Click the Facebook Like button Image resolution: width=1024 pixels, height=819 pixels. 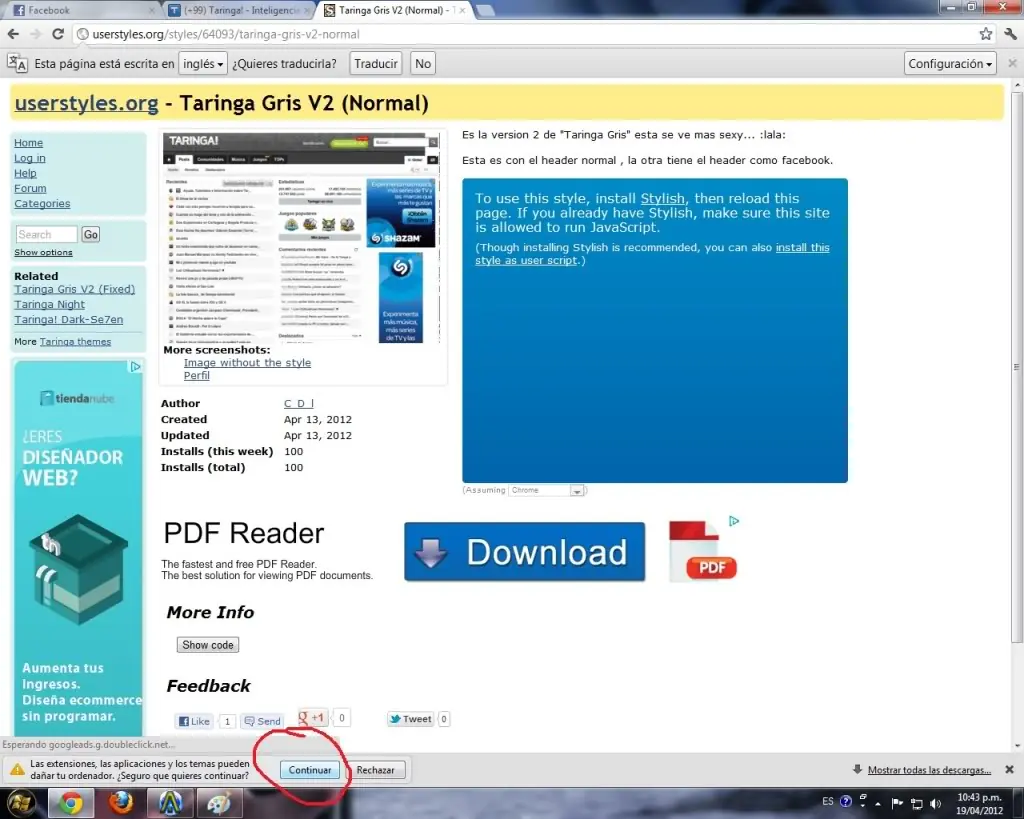tap(195, 721)
